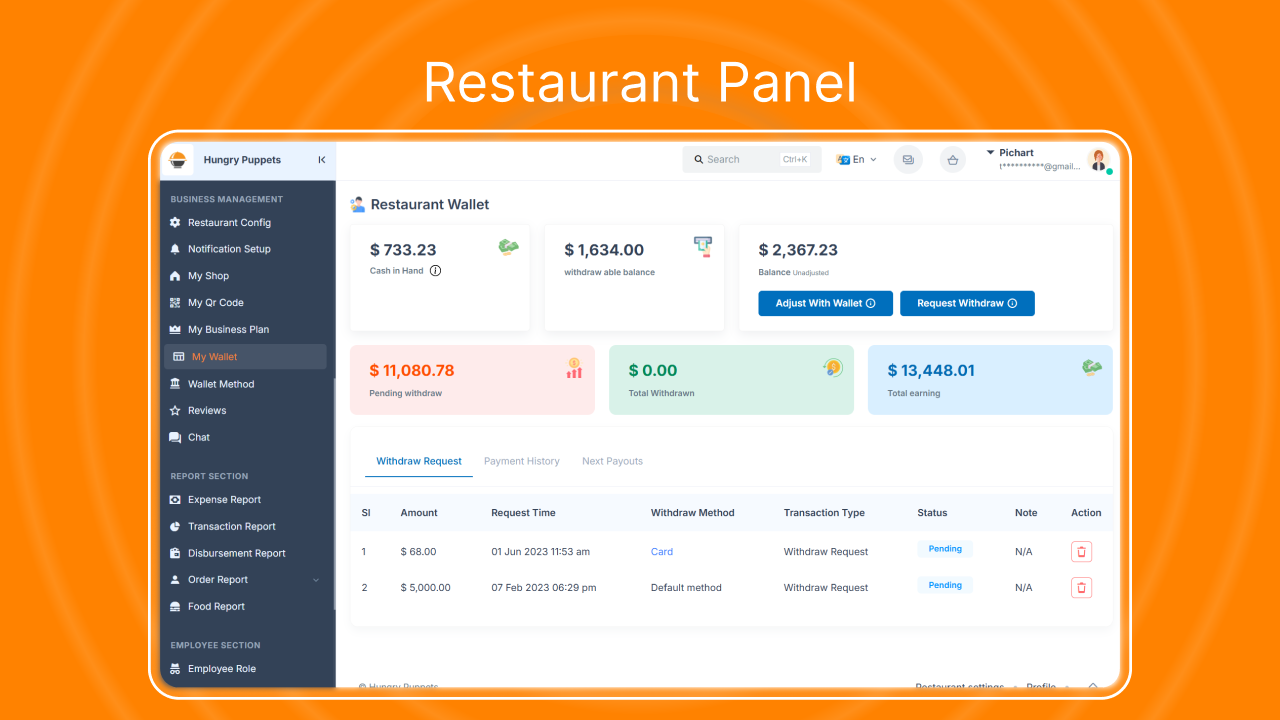Viewport: 1280px width, 720px height.
Task: Open the messages envelope icon in the header
Action: pyautogui.click(x=908, y=159)
